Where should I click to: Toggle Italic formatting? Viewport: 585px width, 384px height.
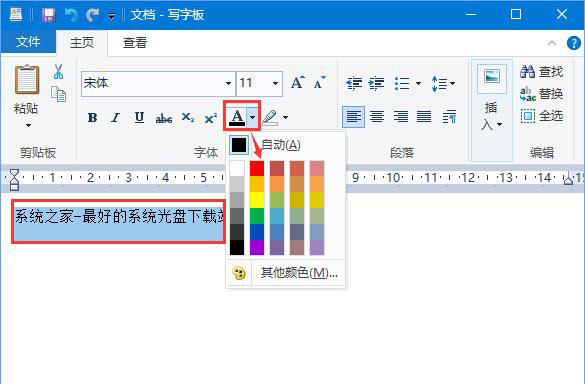coord(116,118)
